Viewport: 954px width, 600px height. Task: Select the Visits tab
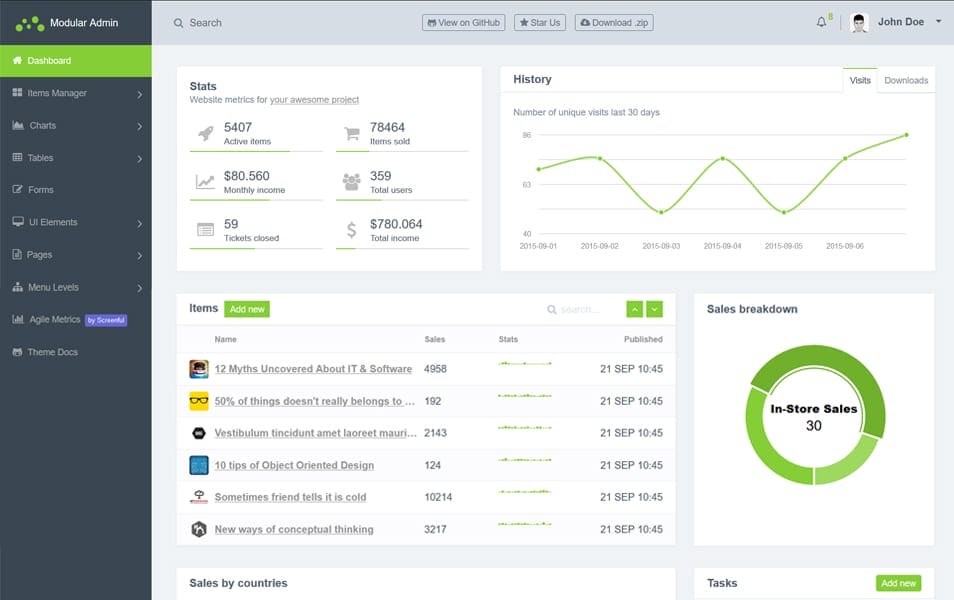(x=860, y=80)
